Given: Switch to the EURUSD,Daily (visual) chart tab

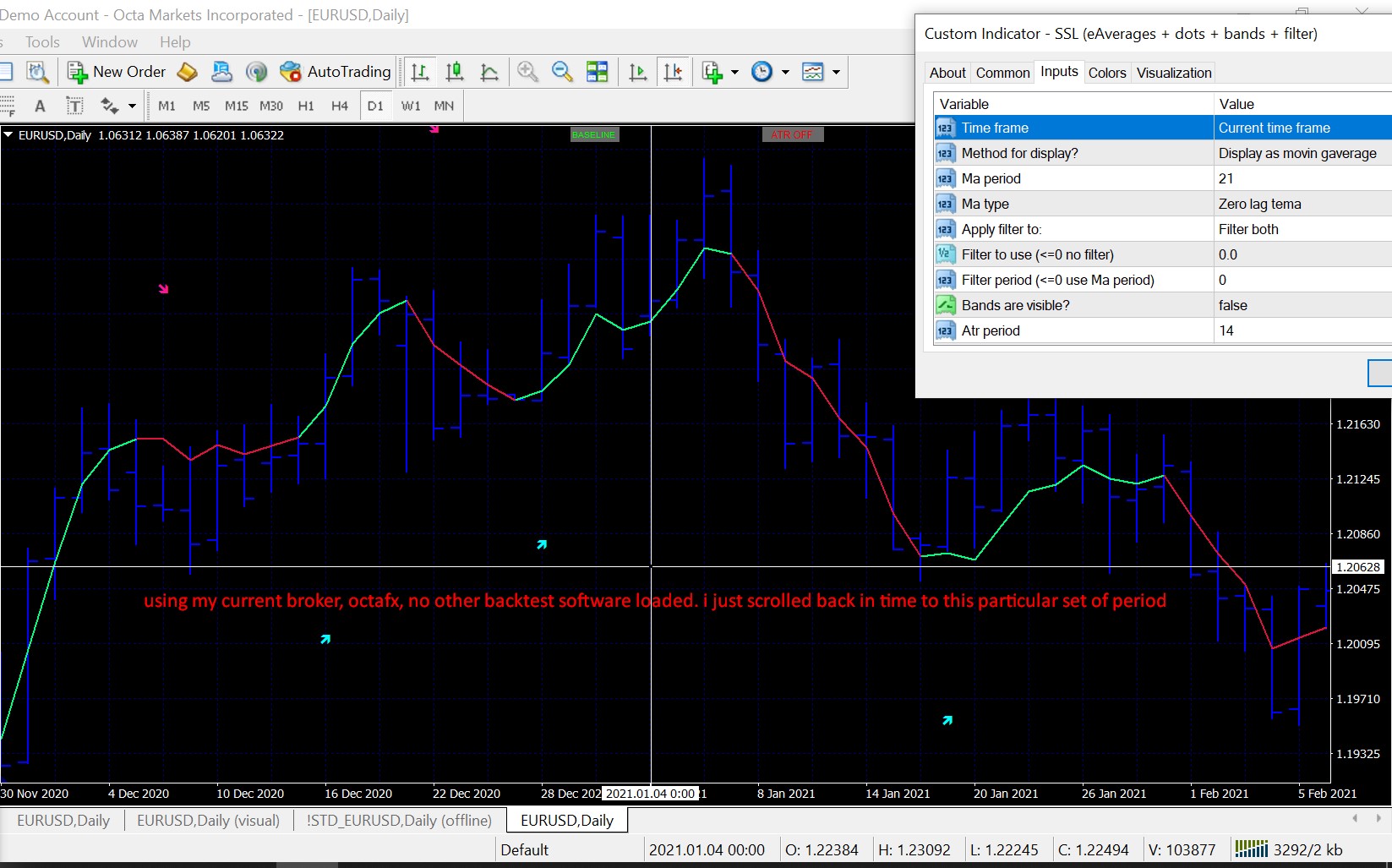Looking at the screenshot, I should click(208, 820).
